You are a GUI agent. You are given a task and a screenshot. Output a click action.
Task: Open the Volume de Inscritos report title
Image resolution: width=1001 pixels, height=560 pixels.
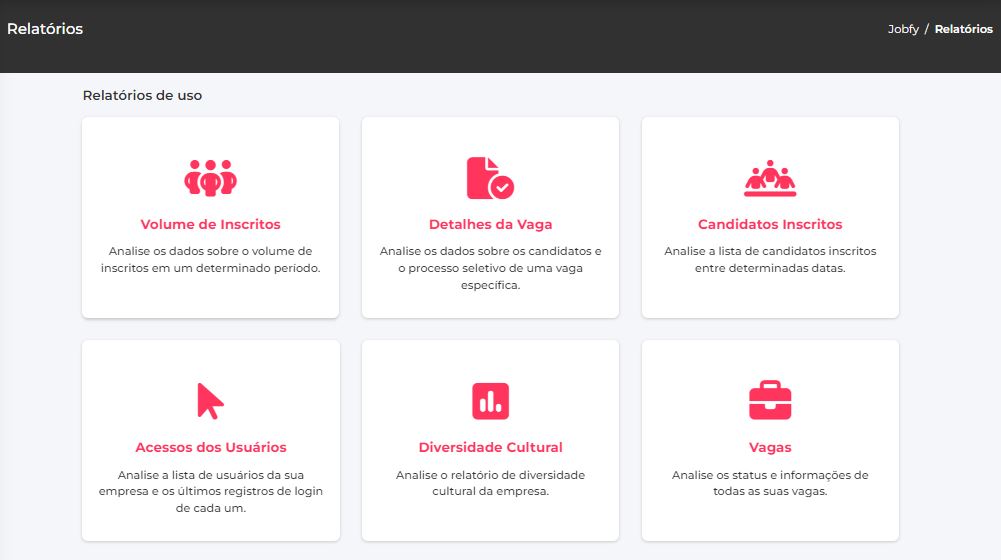click(210, 225)
